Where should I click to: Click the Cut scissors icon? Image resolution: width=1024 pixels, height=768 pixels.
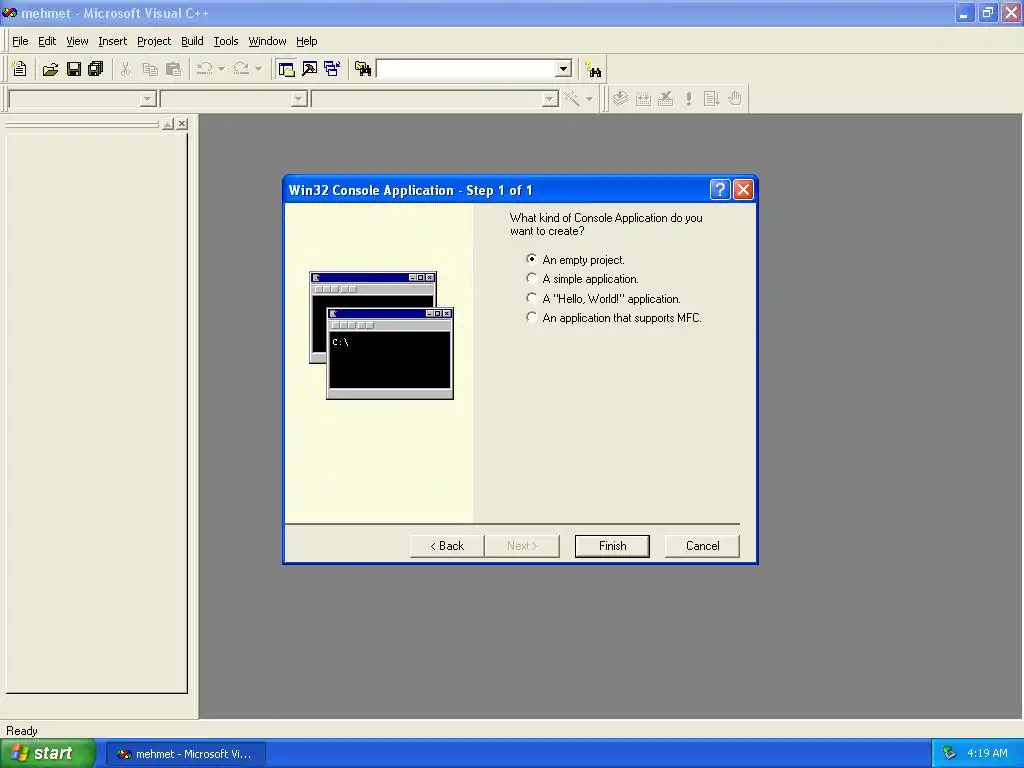click(x=125, y=69)
